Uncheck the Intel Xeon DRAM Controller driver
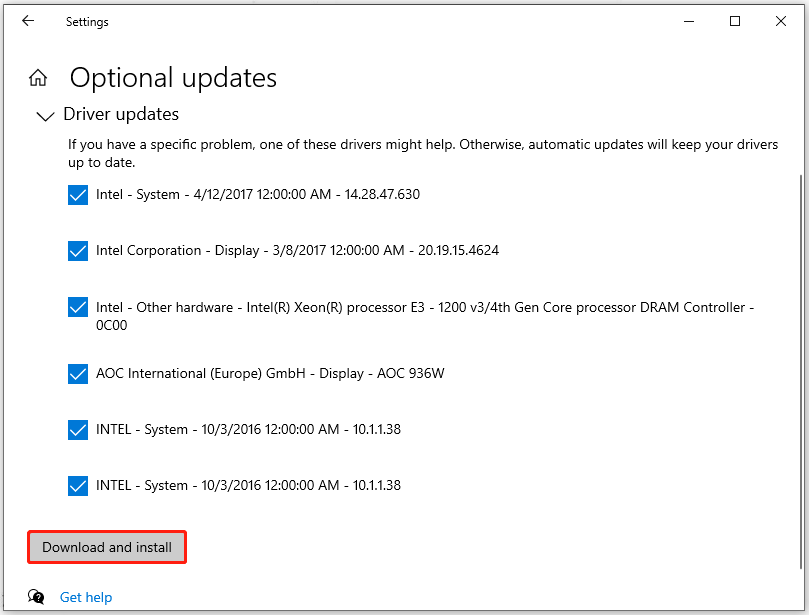The height and width of the screenshot is (615, 809). [x=78, y=307]
